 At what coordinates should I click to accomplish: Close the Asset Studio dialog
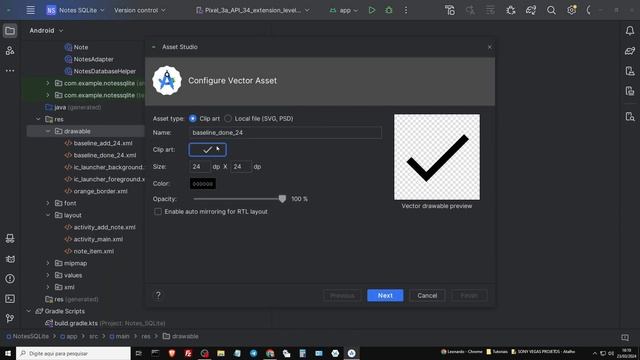(x=489, y=47)
